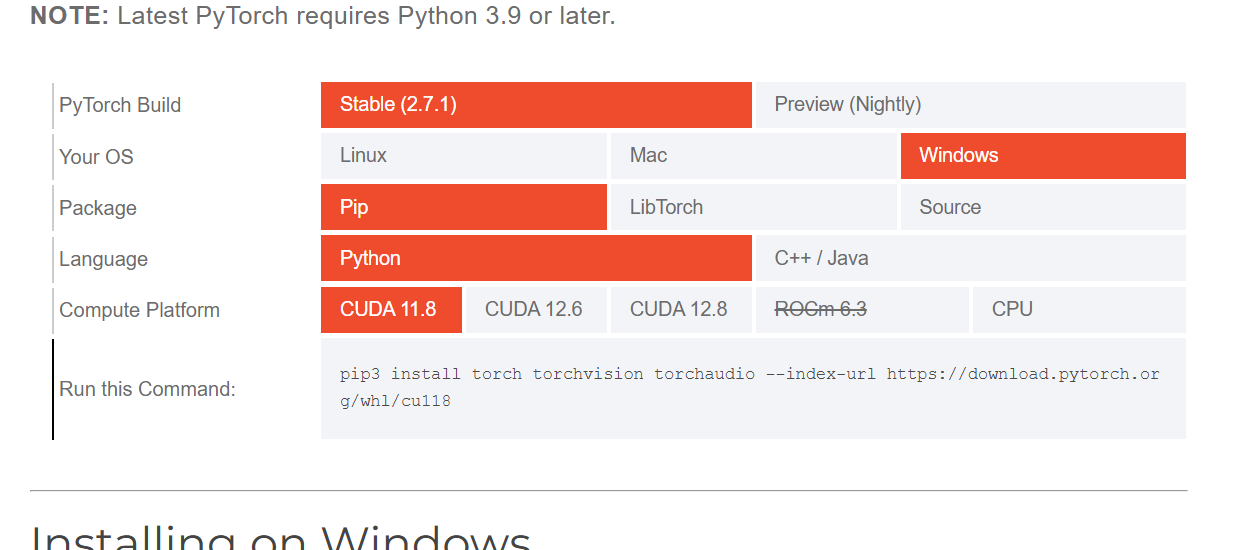Screen dimensions: 1238x550
Task: Select the Stable (2.7.1) build option
Action: 536,105
